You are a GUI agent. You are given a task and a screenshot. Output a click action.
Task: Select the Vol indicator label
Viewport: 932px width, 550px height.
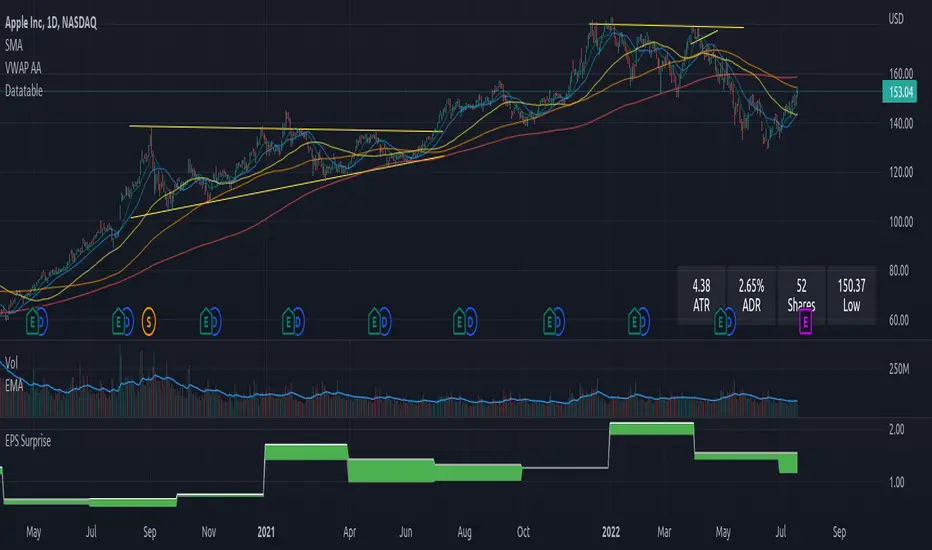(x=13, y=366)
